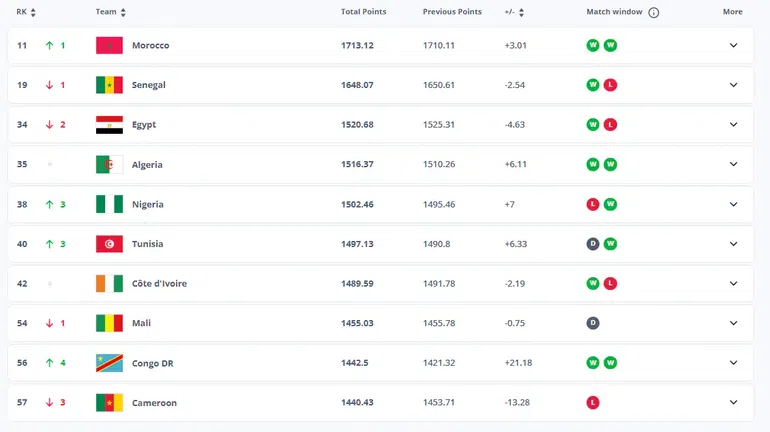Click the Previous Points column header
This screenshot has width=770, height=432.
tap(452, 12)
